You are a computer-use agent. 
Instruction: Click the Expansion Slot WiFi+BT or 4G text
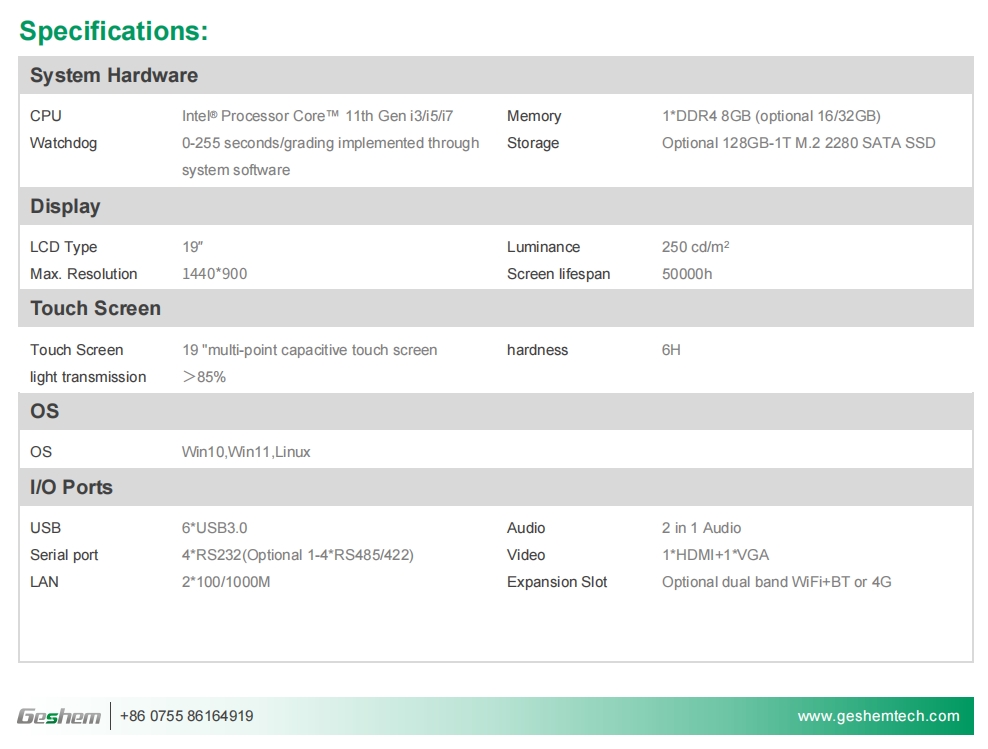(x=776, y=582)
